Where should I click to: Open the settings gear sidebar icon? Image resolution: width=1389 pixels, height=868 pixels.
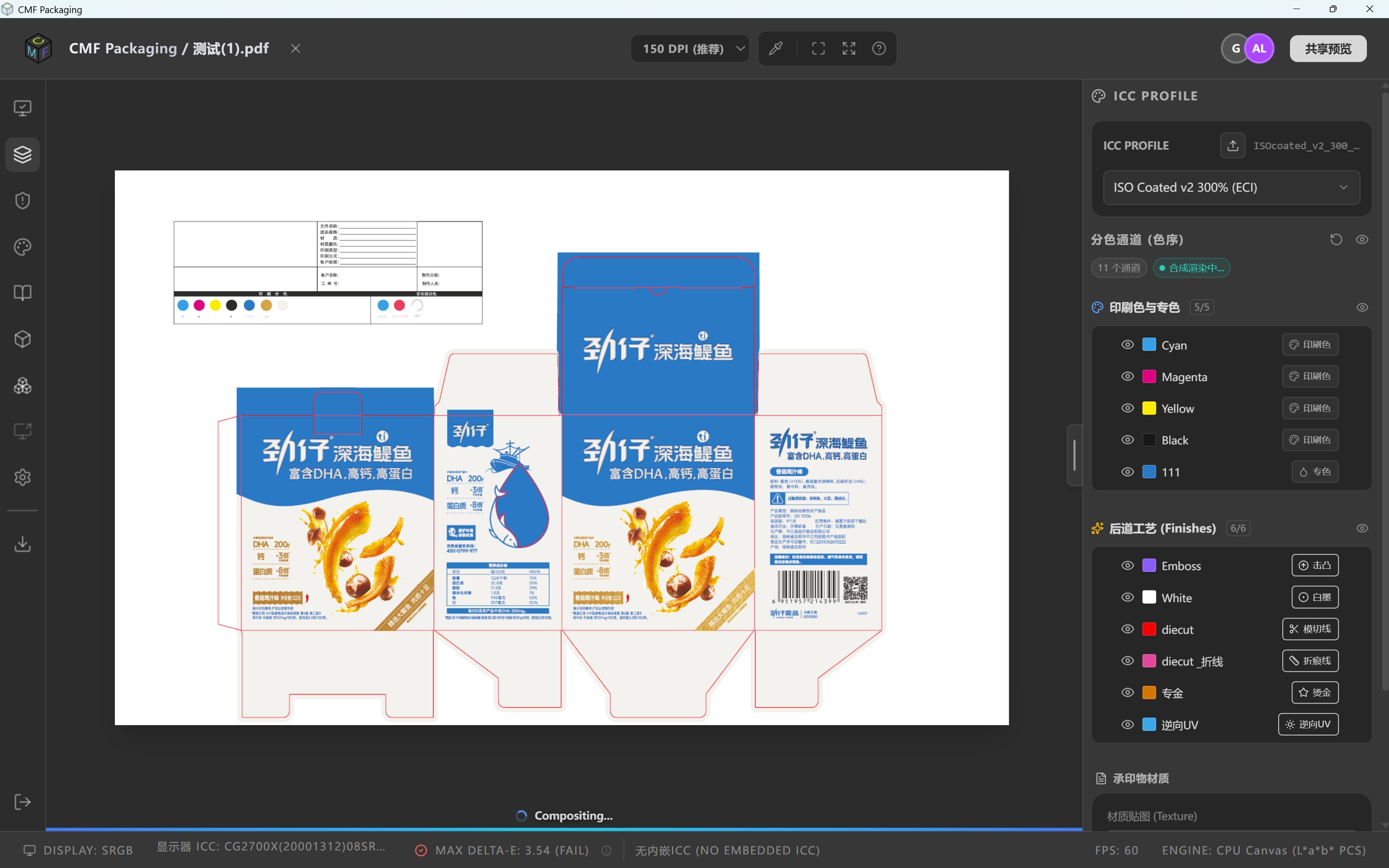[23, 478]
